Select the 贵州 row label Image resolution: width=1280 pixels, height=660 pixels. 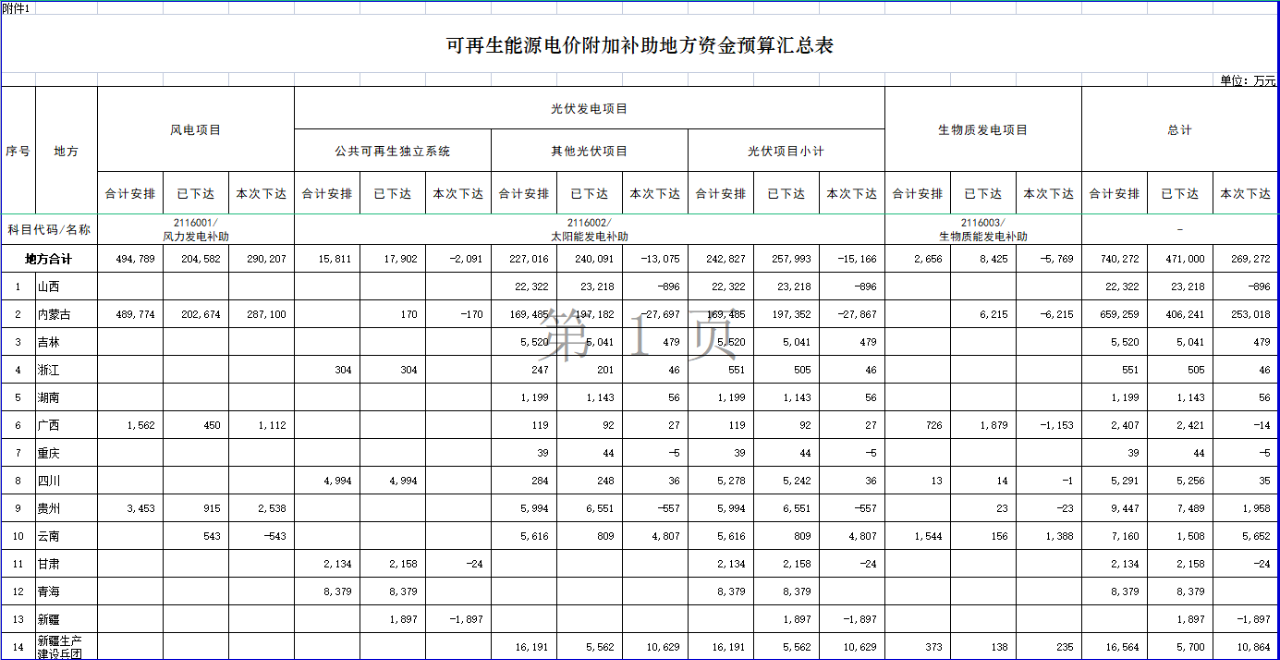[49, 509]
